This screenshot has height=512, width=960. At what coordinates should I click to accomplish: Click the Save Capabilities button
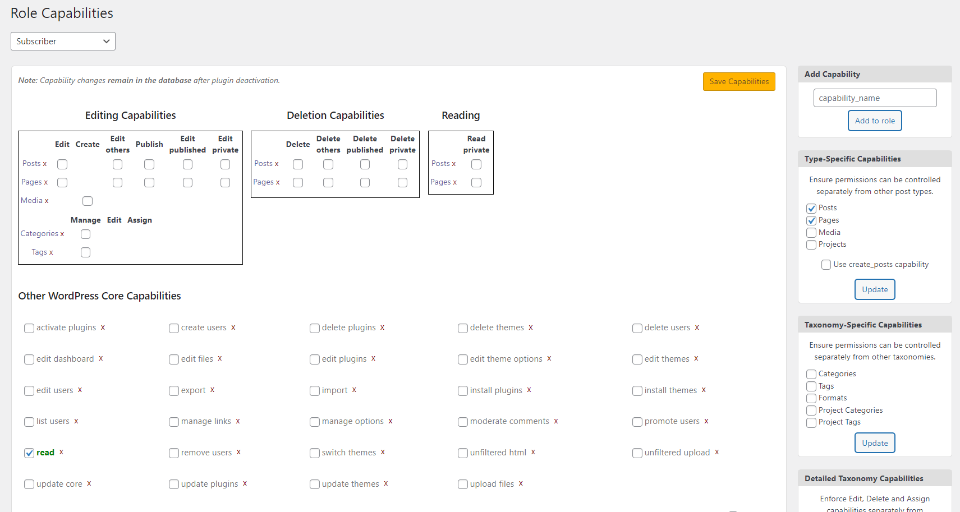pos(738,81)
